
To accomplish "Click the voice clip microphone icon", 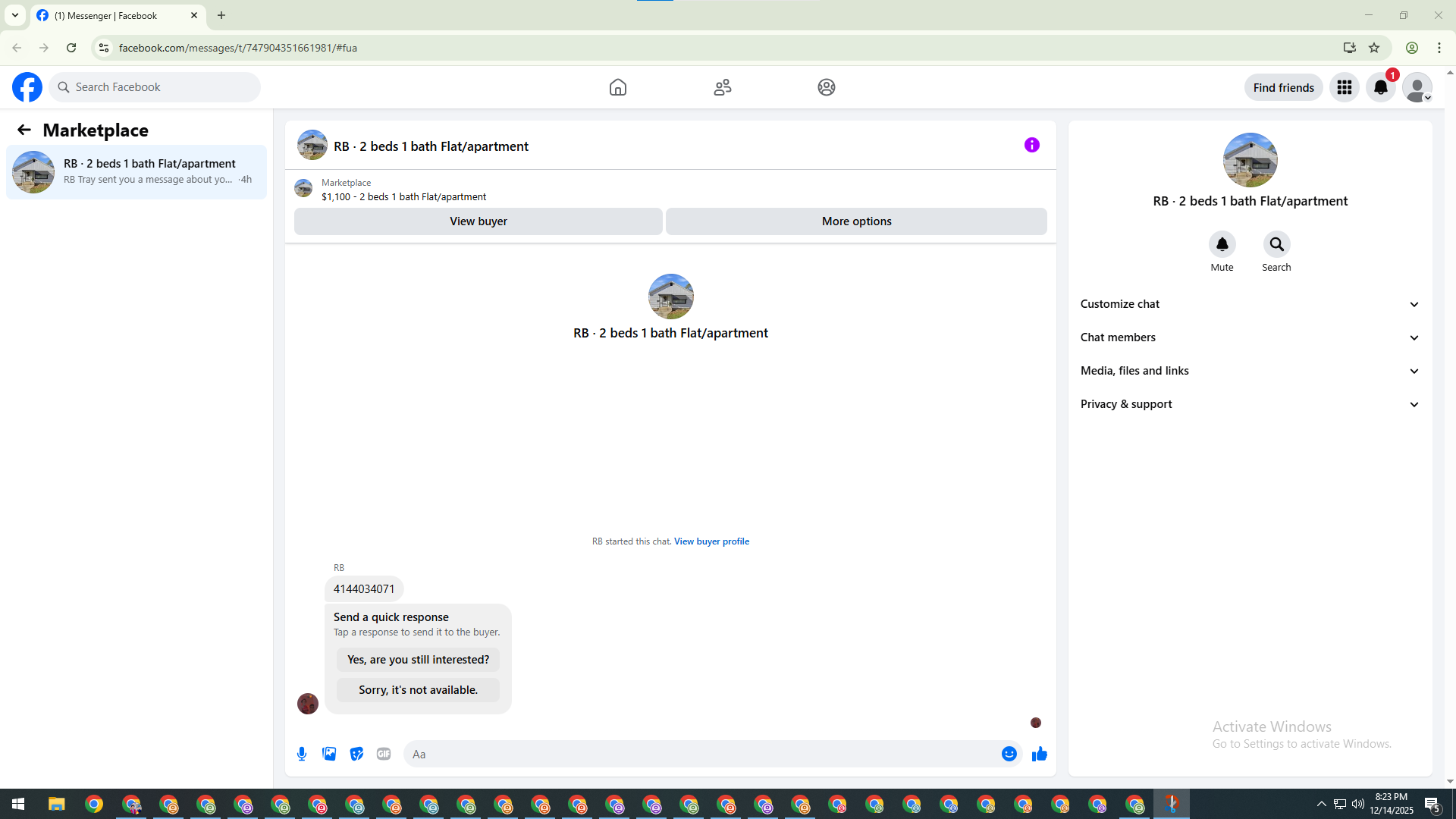I will 302,754.
